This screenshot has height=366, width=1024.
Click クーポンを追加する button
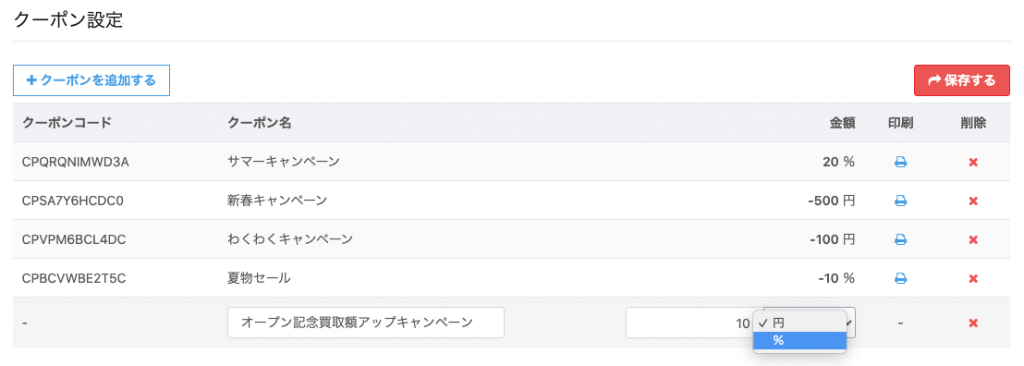pyautogui.click(x=91, y=80)
